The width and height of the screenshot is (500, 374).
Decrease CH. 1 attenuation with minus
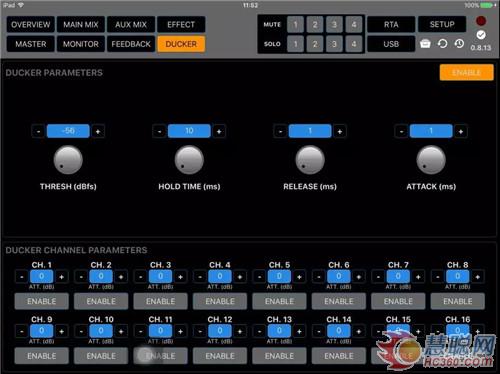click(22, 277)
